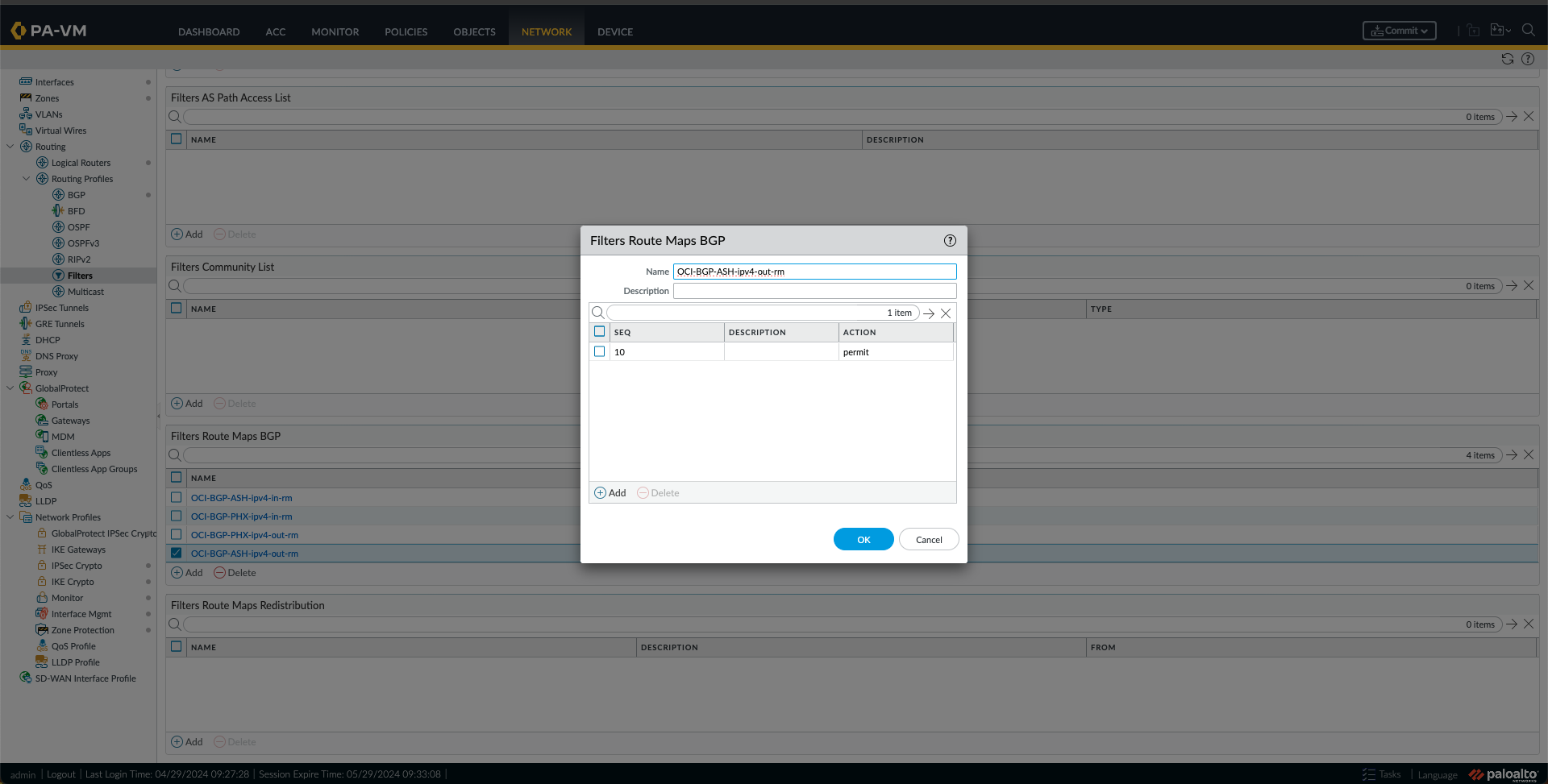This screenshot has height=784, width=1548.
Task: Apply filter arrow in dialog search bar
Action: click(929, 313)
